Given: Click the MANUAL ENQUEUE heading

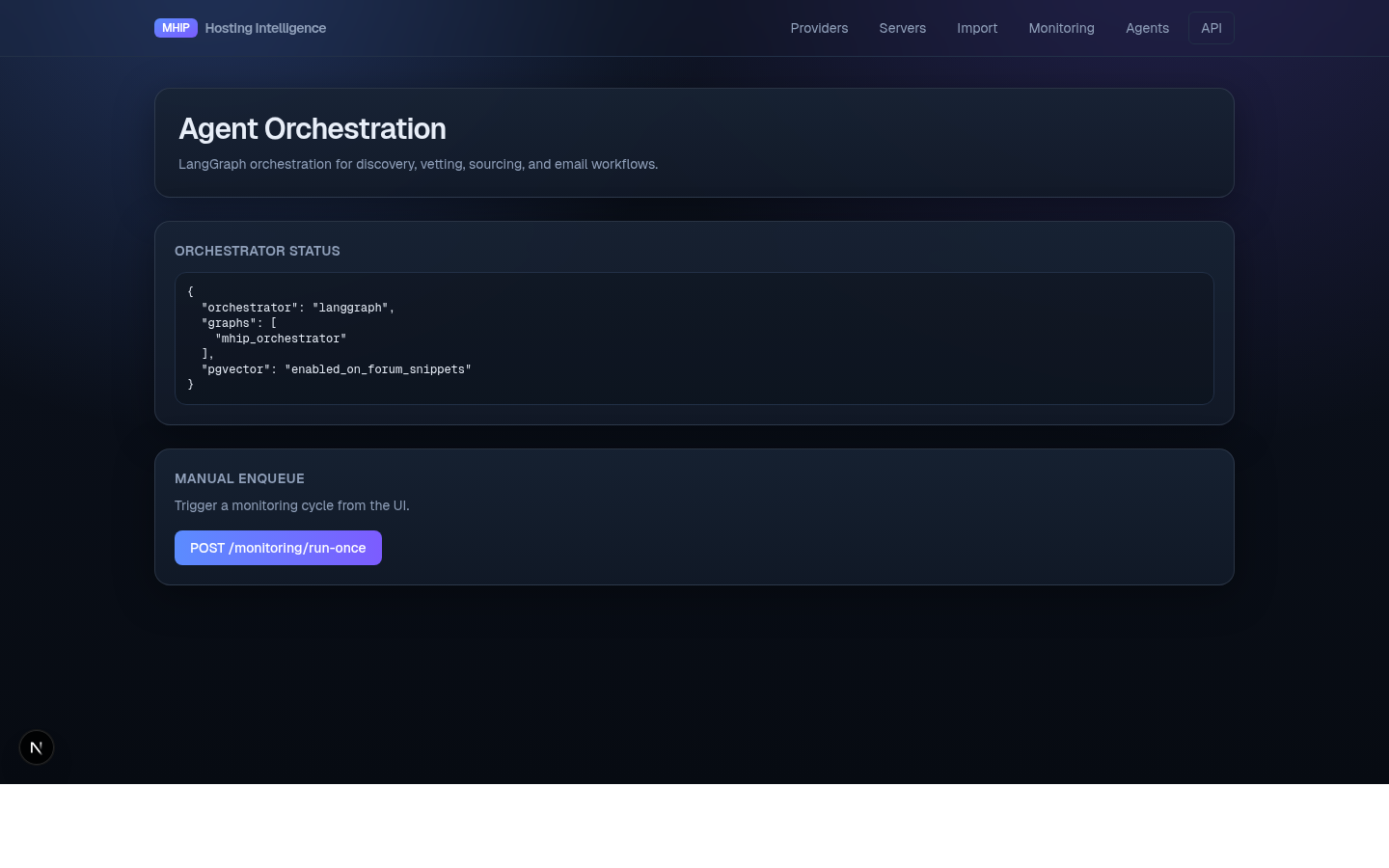Looking at the screenshot, I should 239,478.
